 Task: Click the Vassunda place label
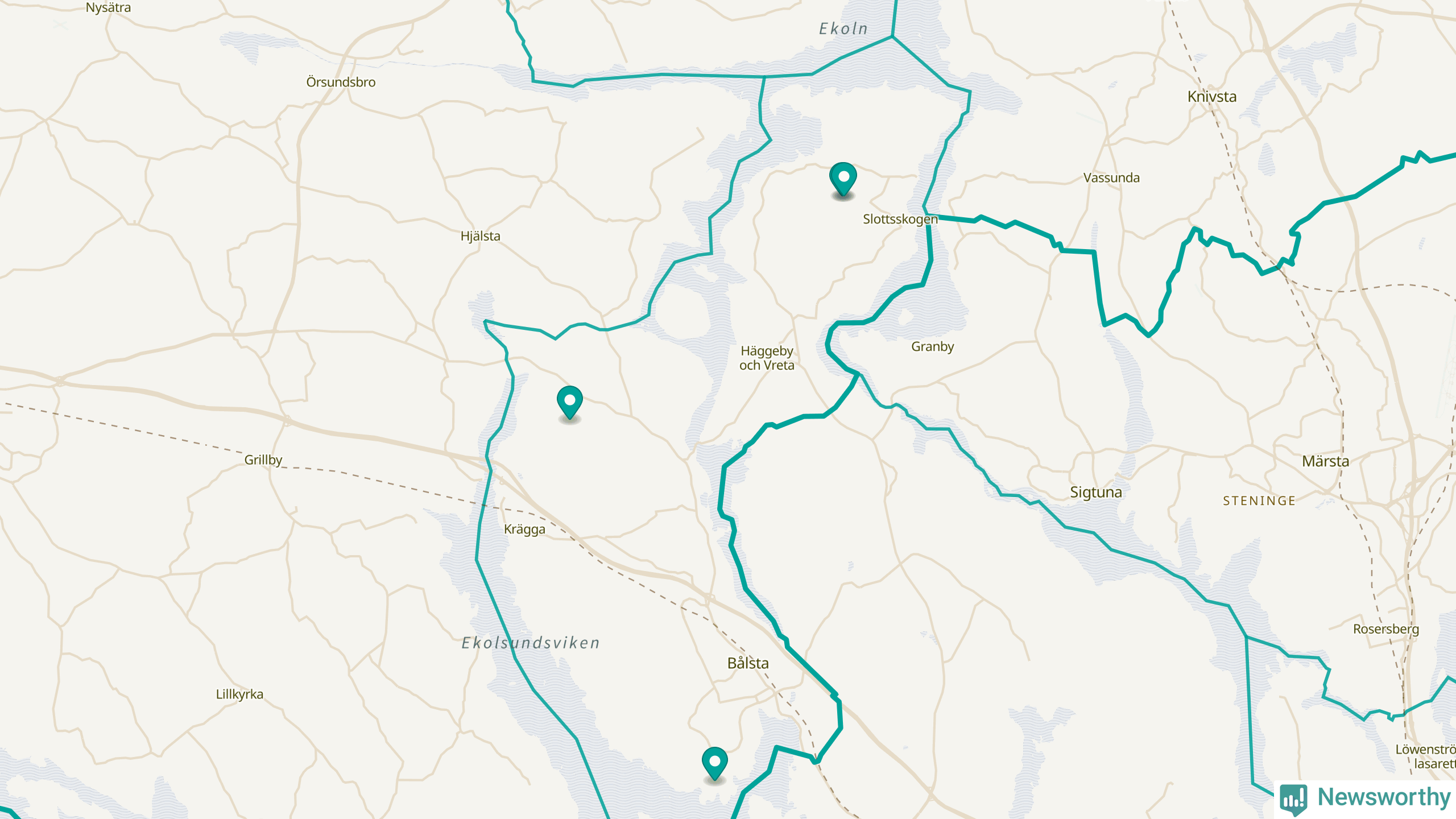click(x=1111, y=178)
